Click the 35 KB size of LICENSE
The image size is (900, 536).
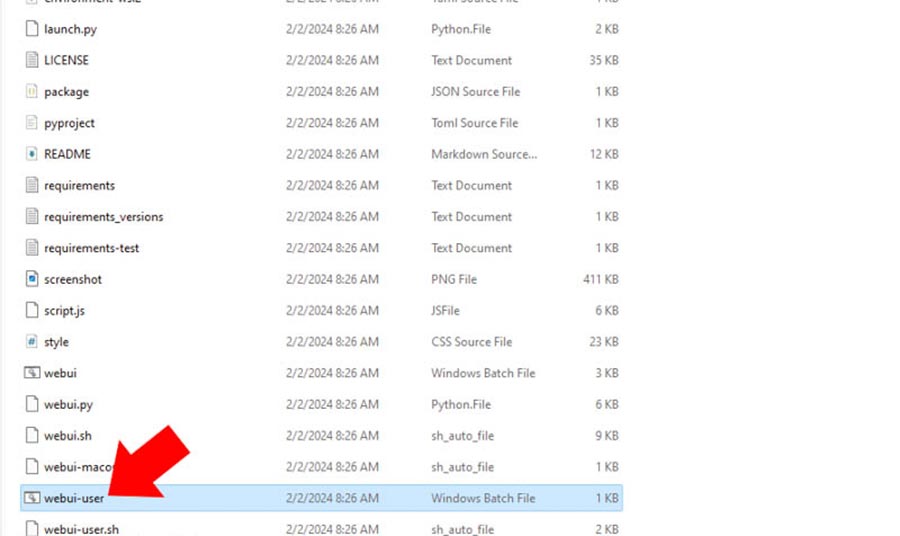[x=604, y=60]
